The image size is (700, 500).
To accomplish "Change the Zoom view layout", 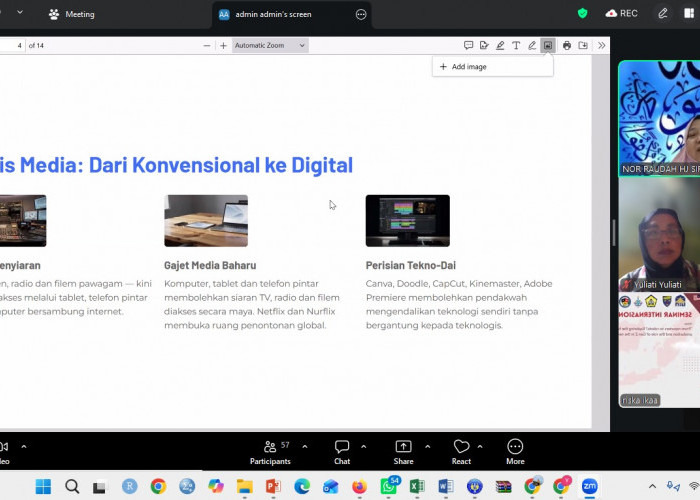I will pos(689,13).
